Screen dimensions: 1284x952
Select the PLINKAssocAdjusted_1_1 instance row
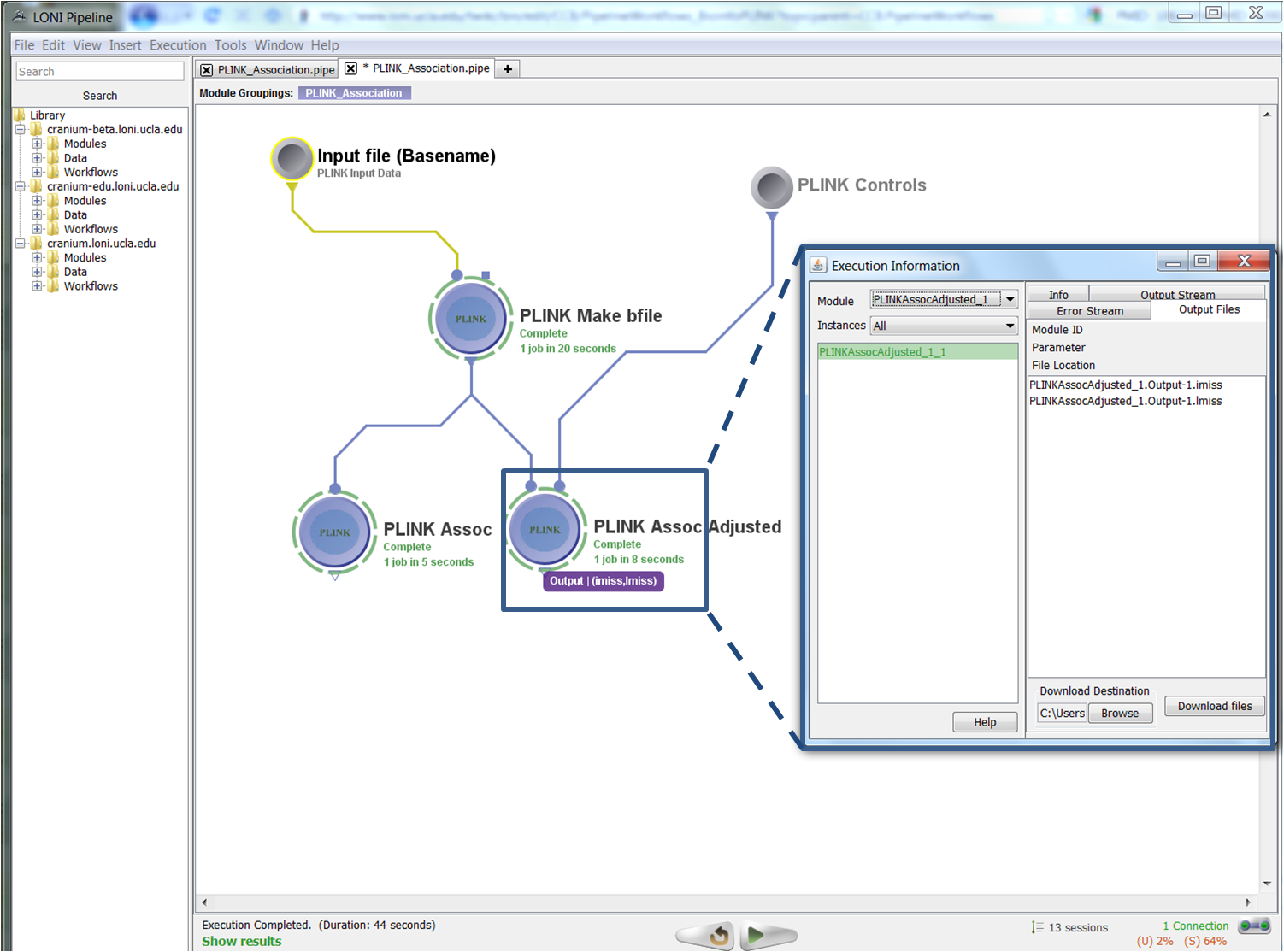pyautogui.click(x=917, y=351)
